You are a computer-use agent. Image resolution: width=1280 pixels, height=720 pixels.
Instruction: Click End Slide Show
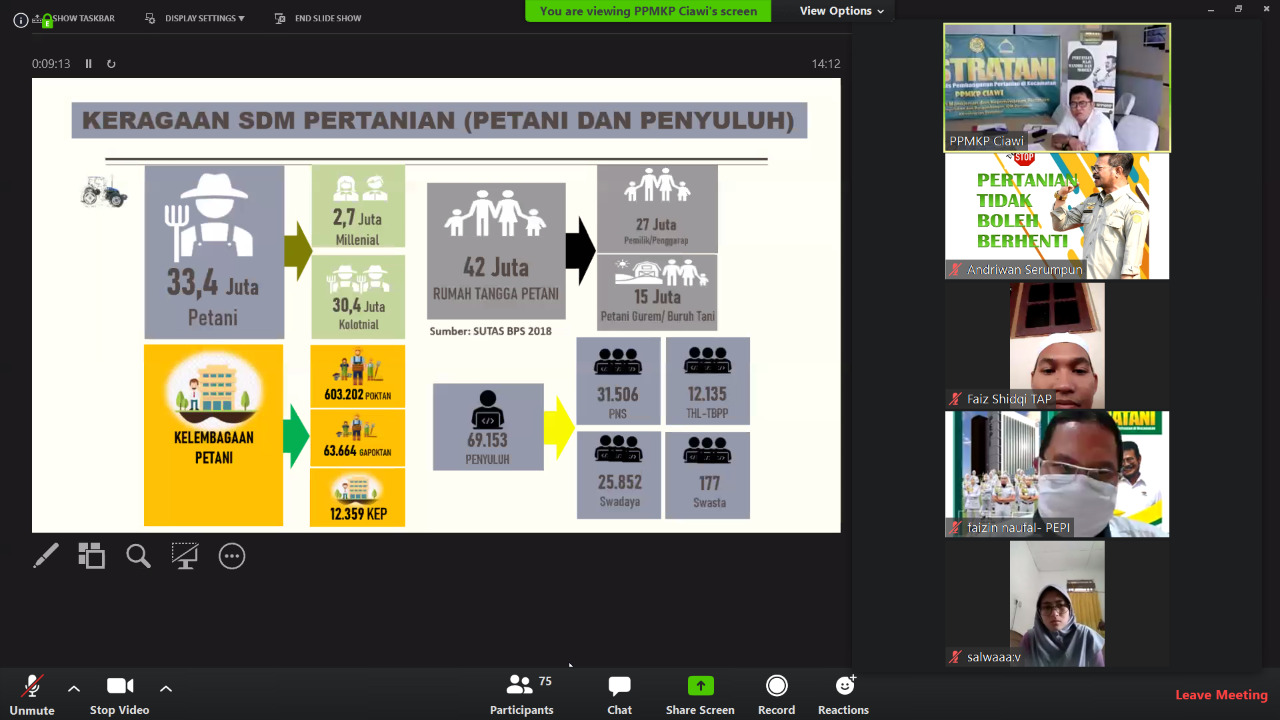318,18
